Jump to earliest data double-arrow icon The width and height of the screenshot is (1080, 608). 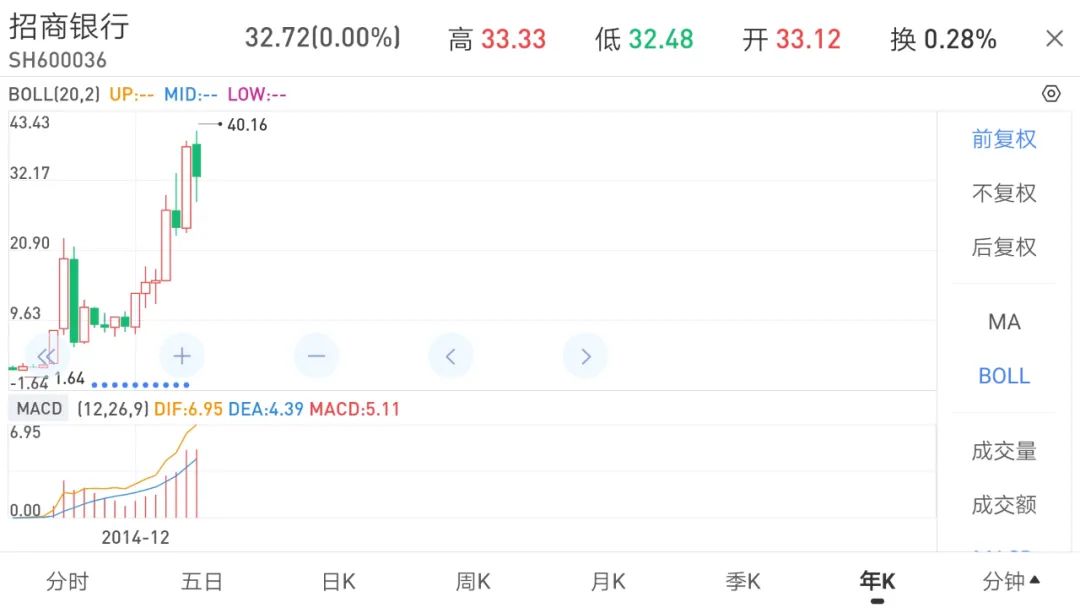(45, 356)
